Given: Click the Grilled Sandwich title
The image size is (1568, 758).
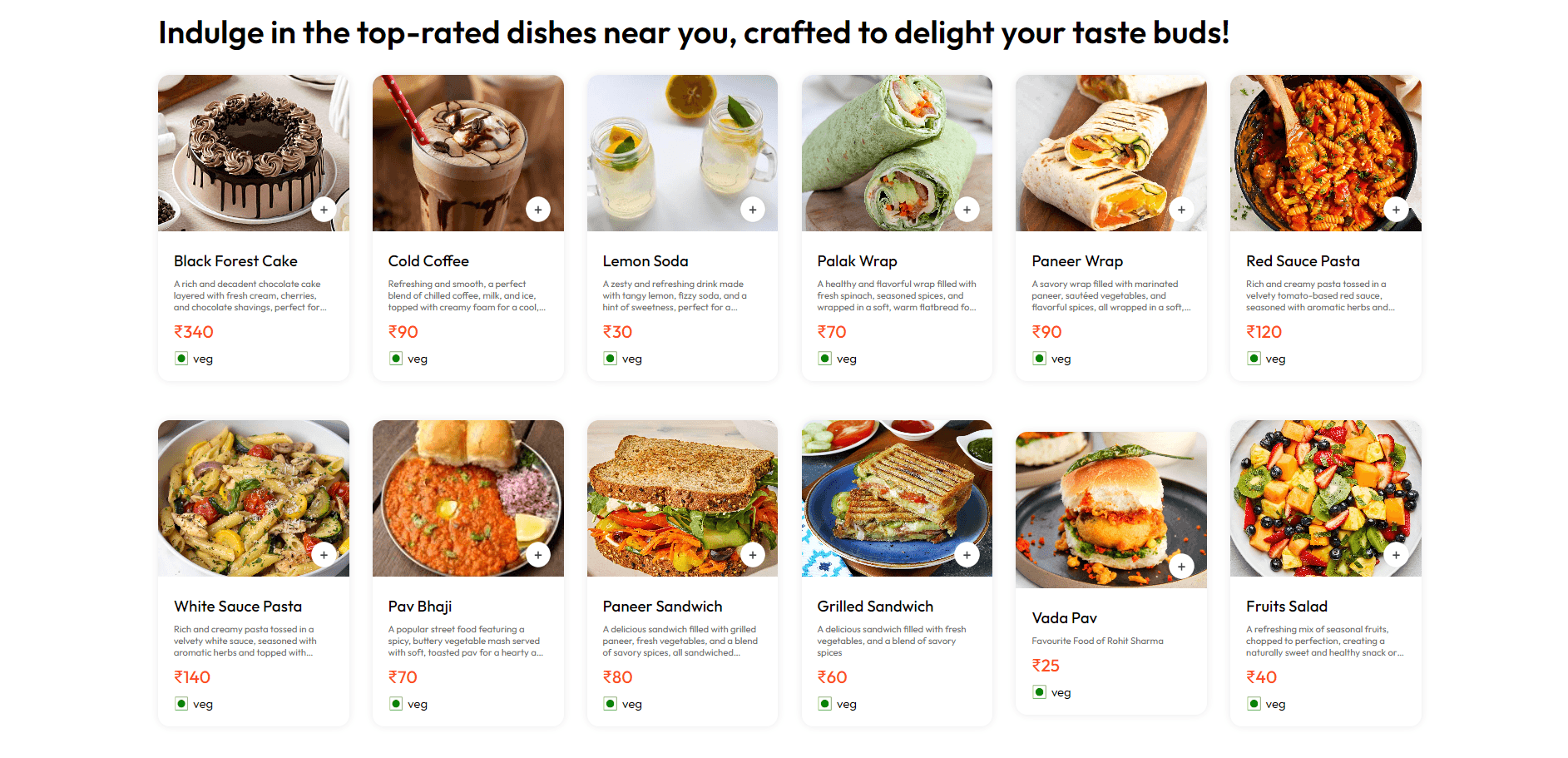Looking at the screenshot, I should pyautogui.click(x=875, y=607).
